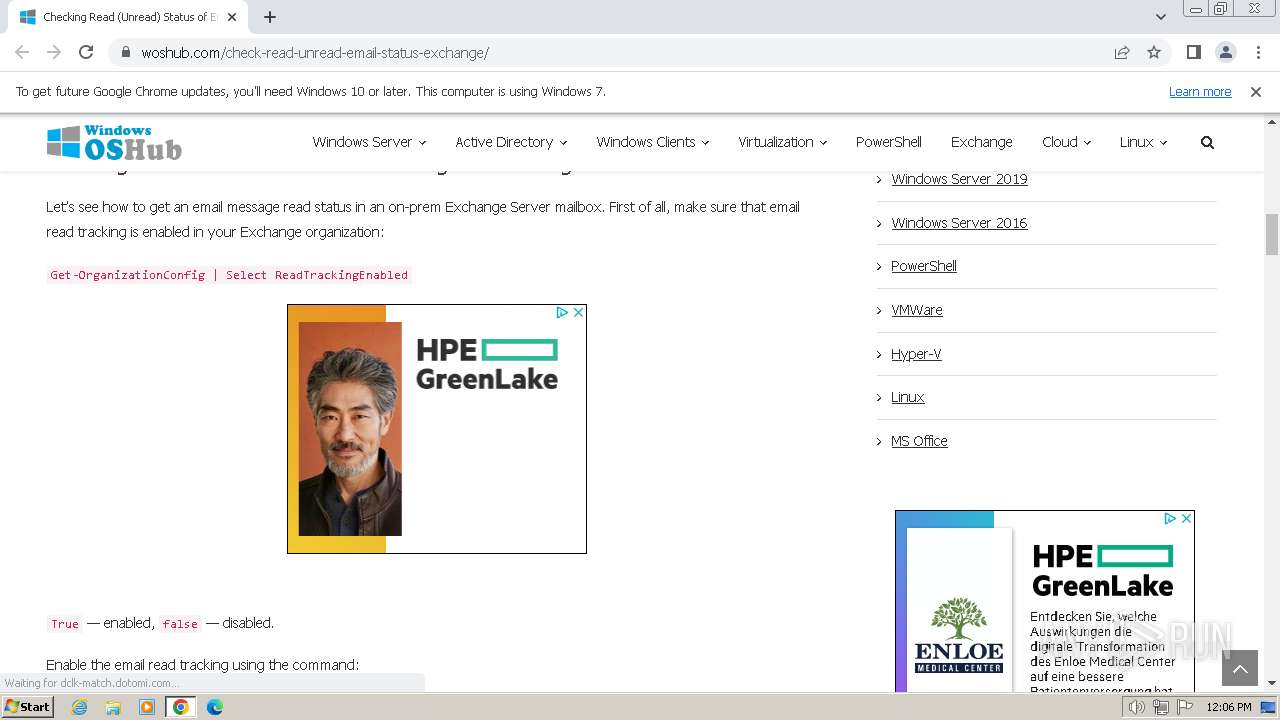
Task: Click the page vertical scrollbar thumb
Action: (x=1272, y=235)
